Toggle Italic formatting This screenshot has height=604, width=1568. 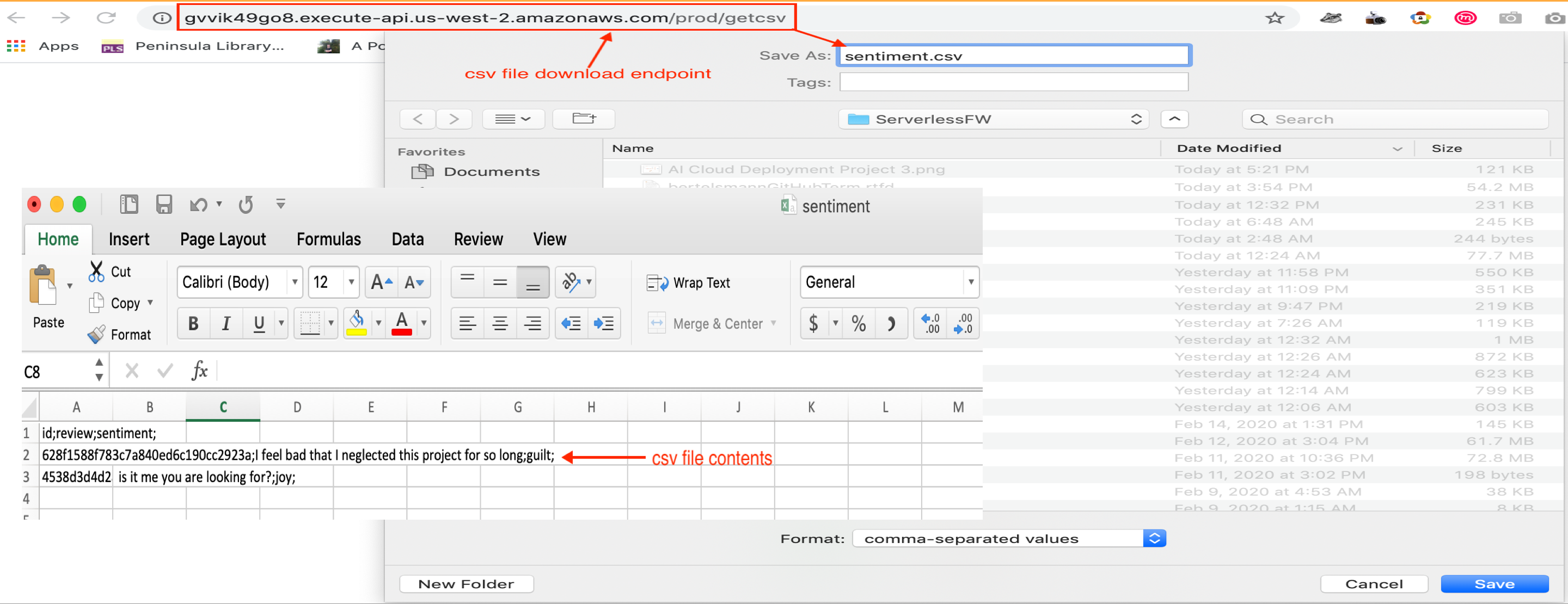[226, 324]
